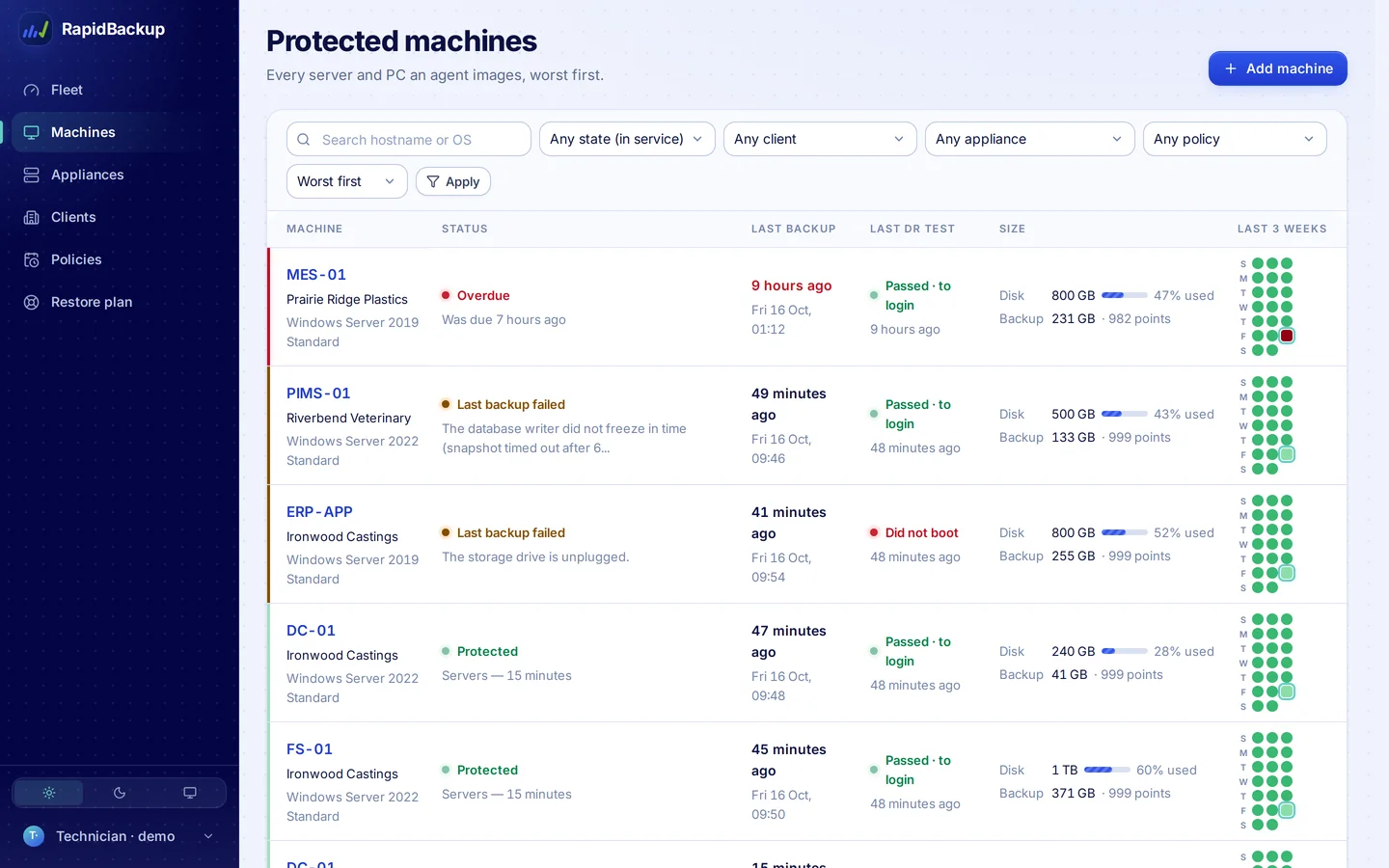Click the Technician avatar icon

(x=34, y=836)
